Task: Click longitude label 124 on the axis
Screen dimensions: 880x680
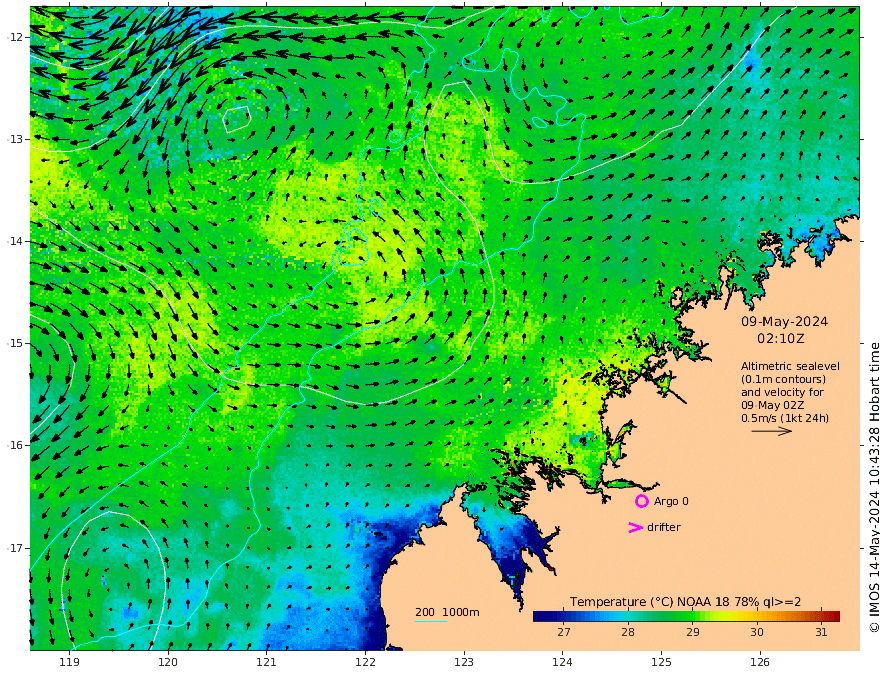Action: tap(563, 662)
